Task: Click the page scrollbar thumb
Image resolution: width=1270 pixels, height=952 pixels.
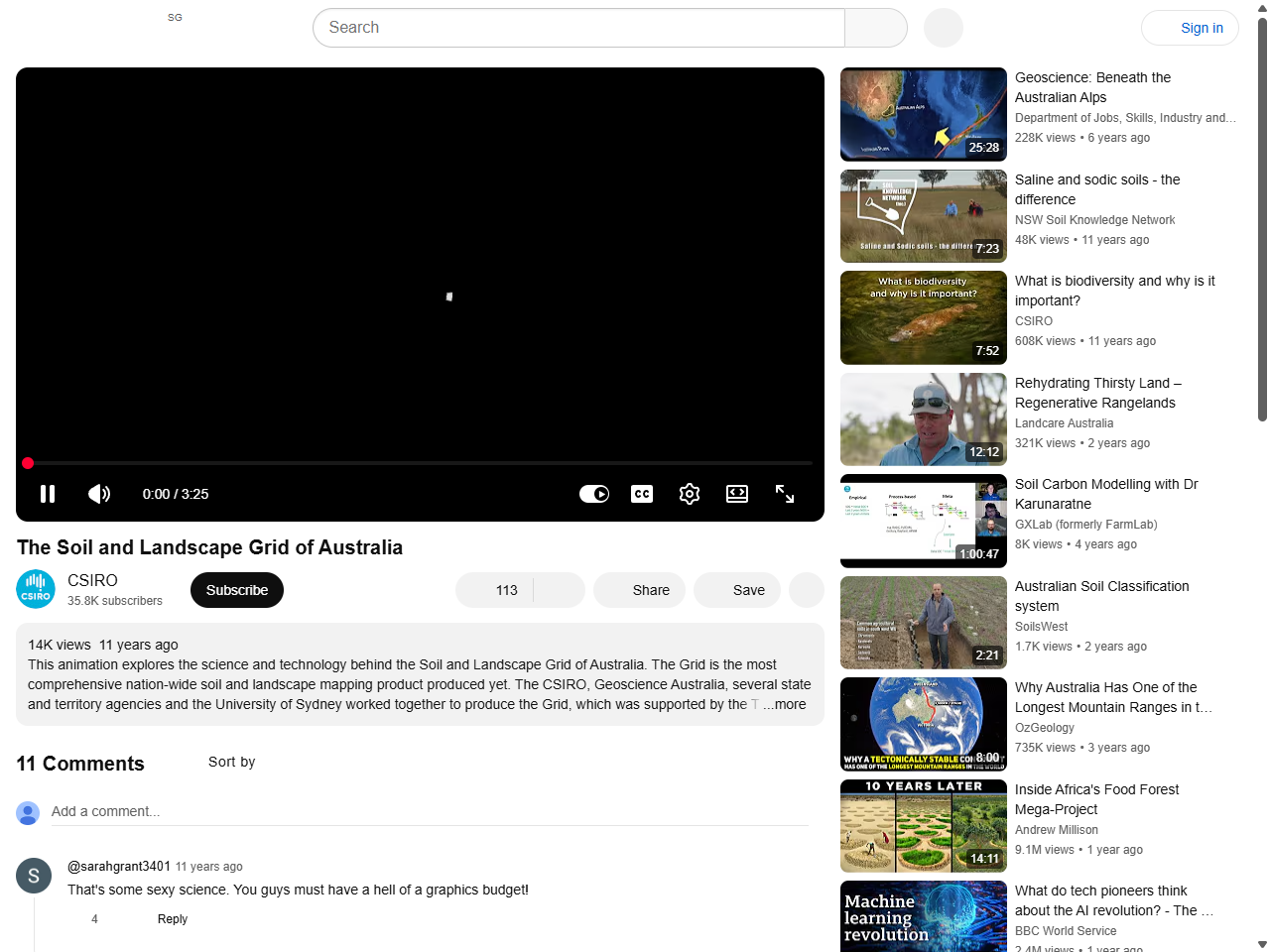Action: point(1262,220)
